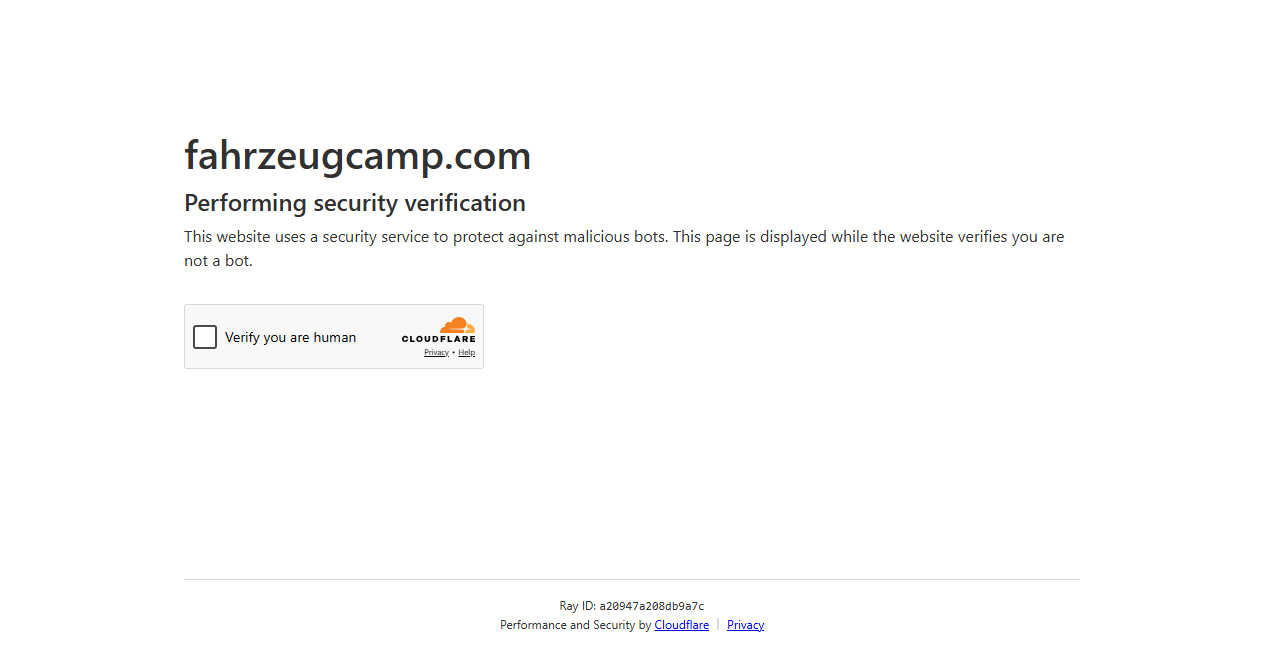Open the Help link inside the verification widget
Screen dimensions: 1264x649
[x=467, y=353]
